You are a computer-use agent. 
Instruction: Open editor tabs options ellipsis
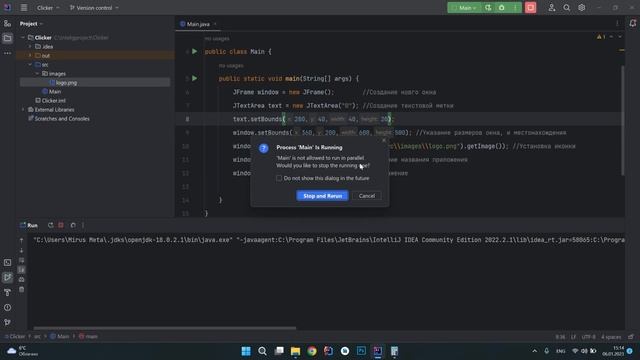[617, 23]
